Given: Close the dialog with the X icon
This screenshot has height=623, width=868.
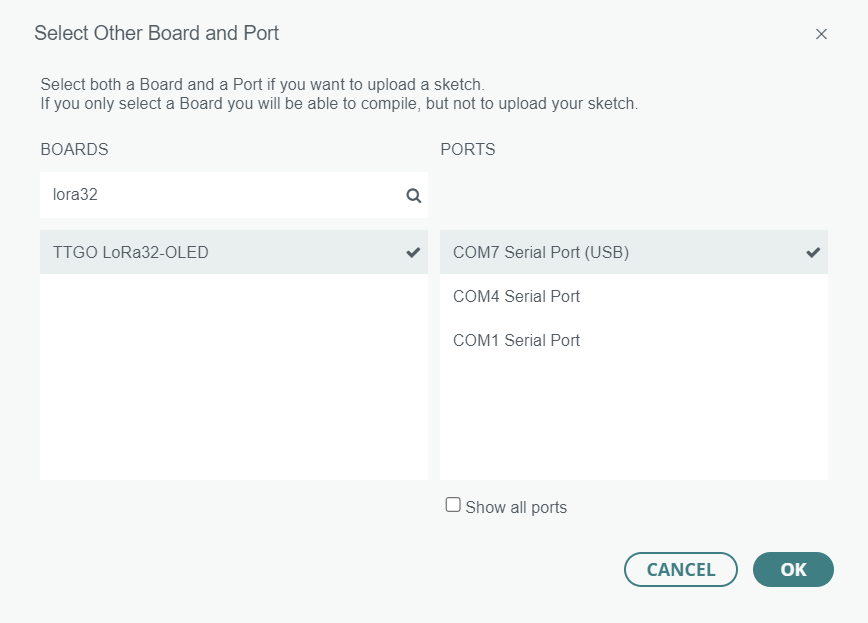Looking at the screenshot, I should (x=821, y=34).
